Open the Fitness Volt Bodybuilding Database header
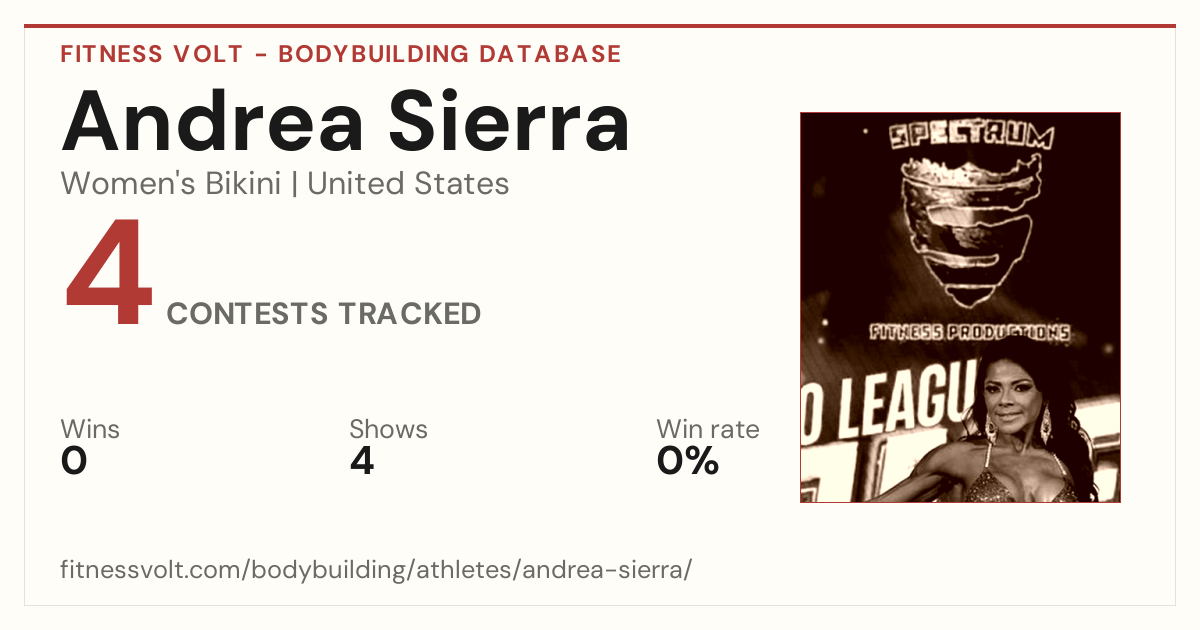The height and width of the screenshot is (630, 1200). point(341,54)
